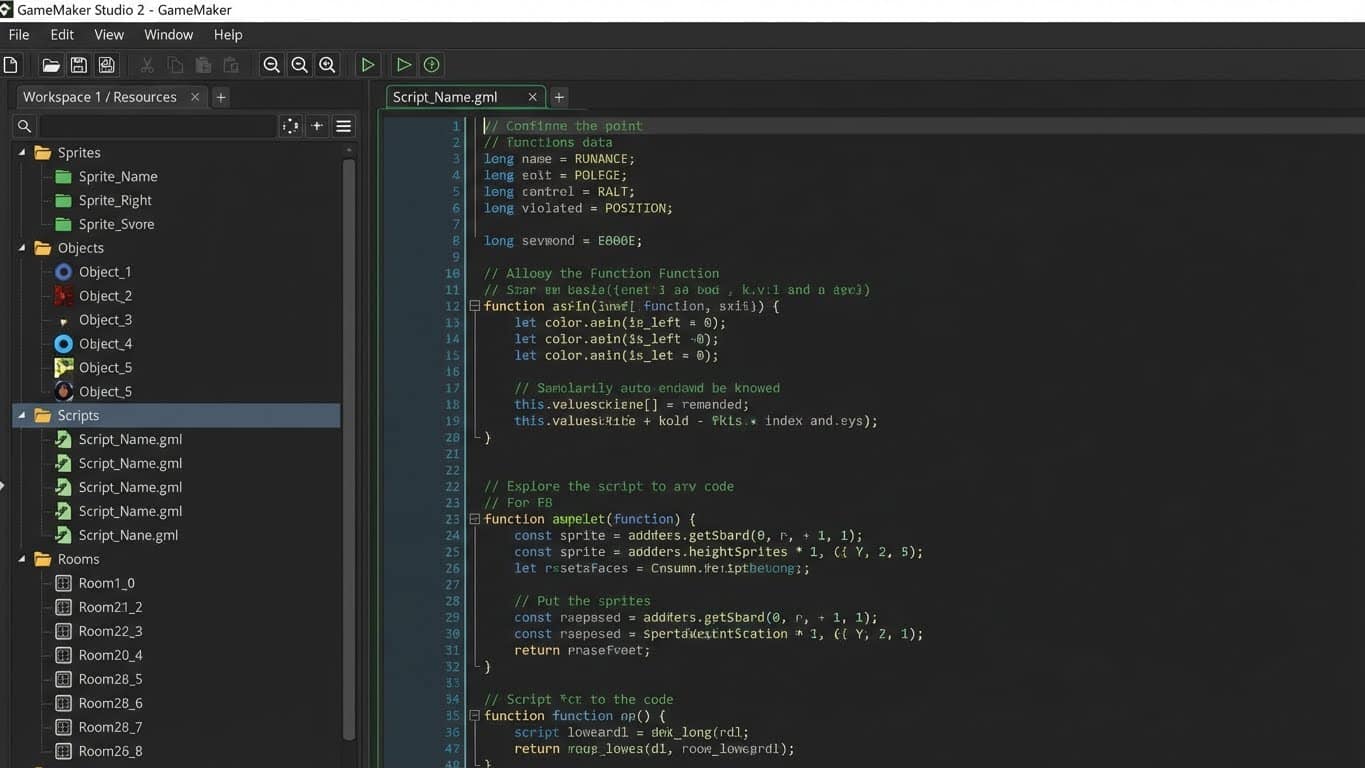Save the project with the floppy disk icon
The height and width of the screenshot is (768, 1365).
[x=79, y=64]
